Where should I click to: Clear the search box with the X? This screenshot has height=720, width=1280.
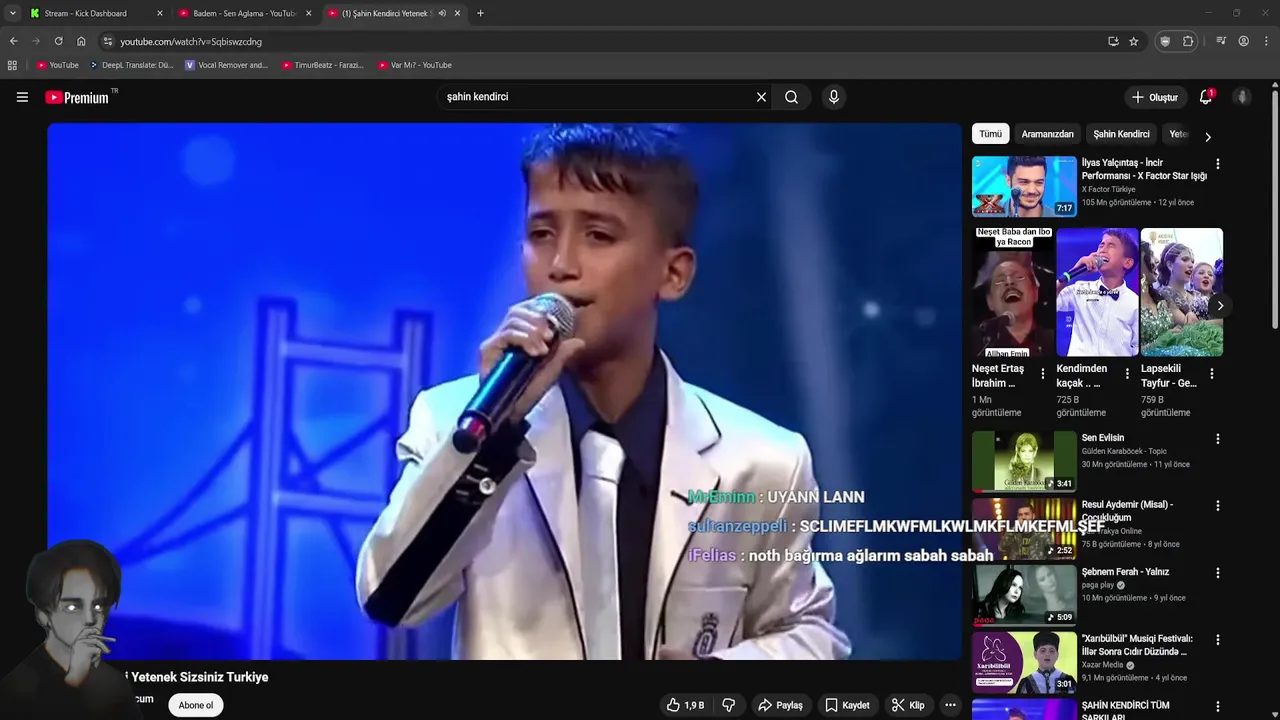pos(761,97)
